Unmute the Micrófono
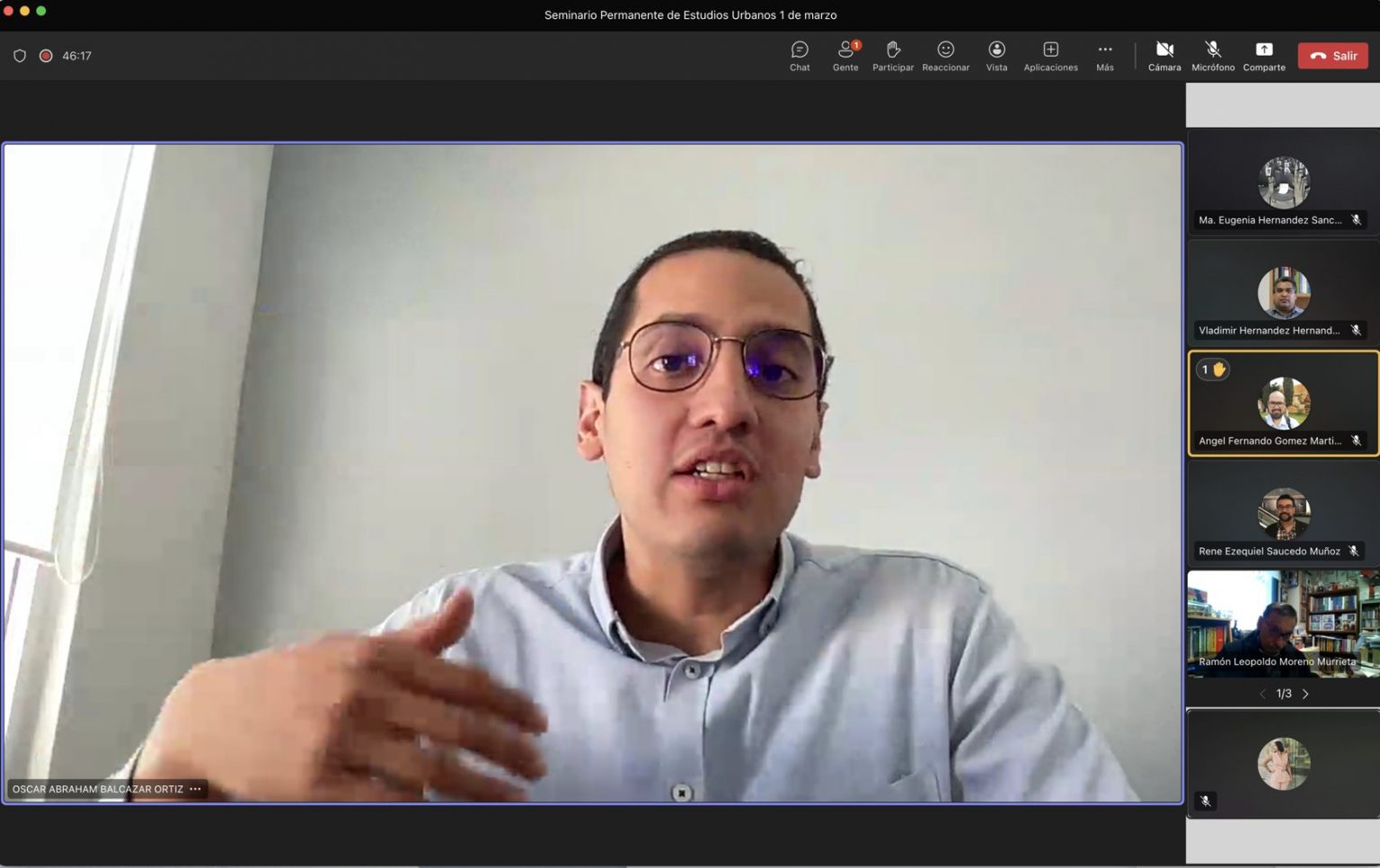 pos(1213,56)
